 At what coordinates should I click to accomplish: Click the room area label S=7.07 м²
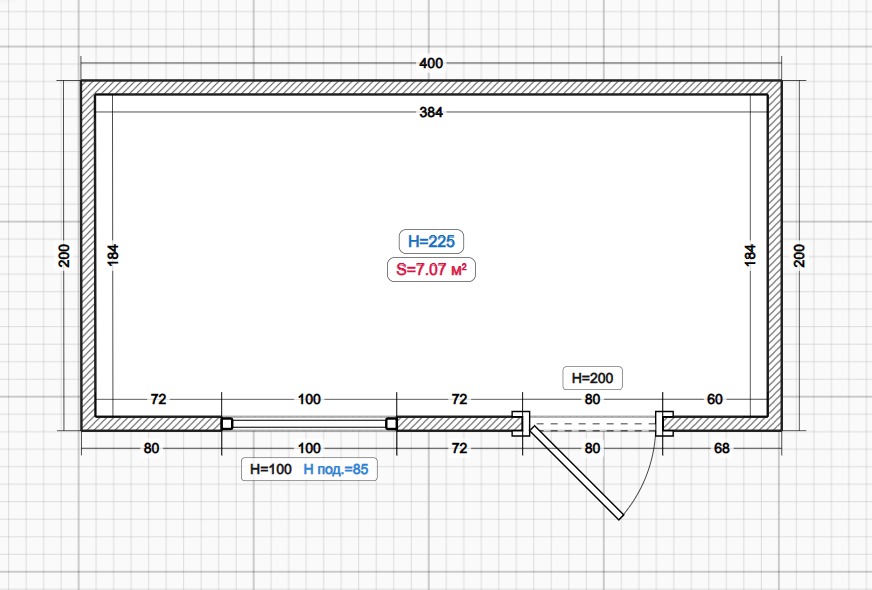point(431,270)
